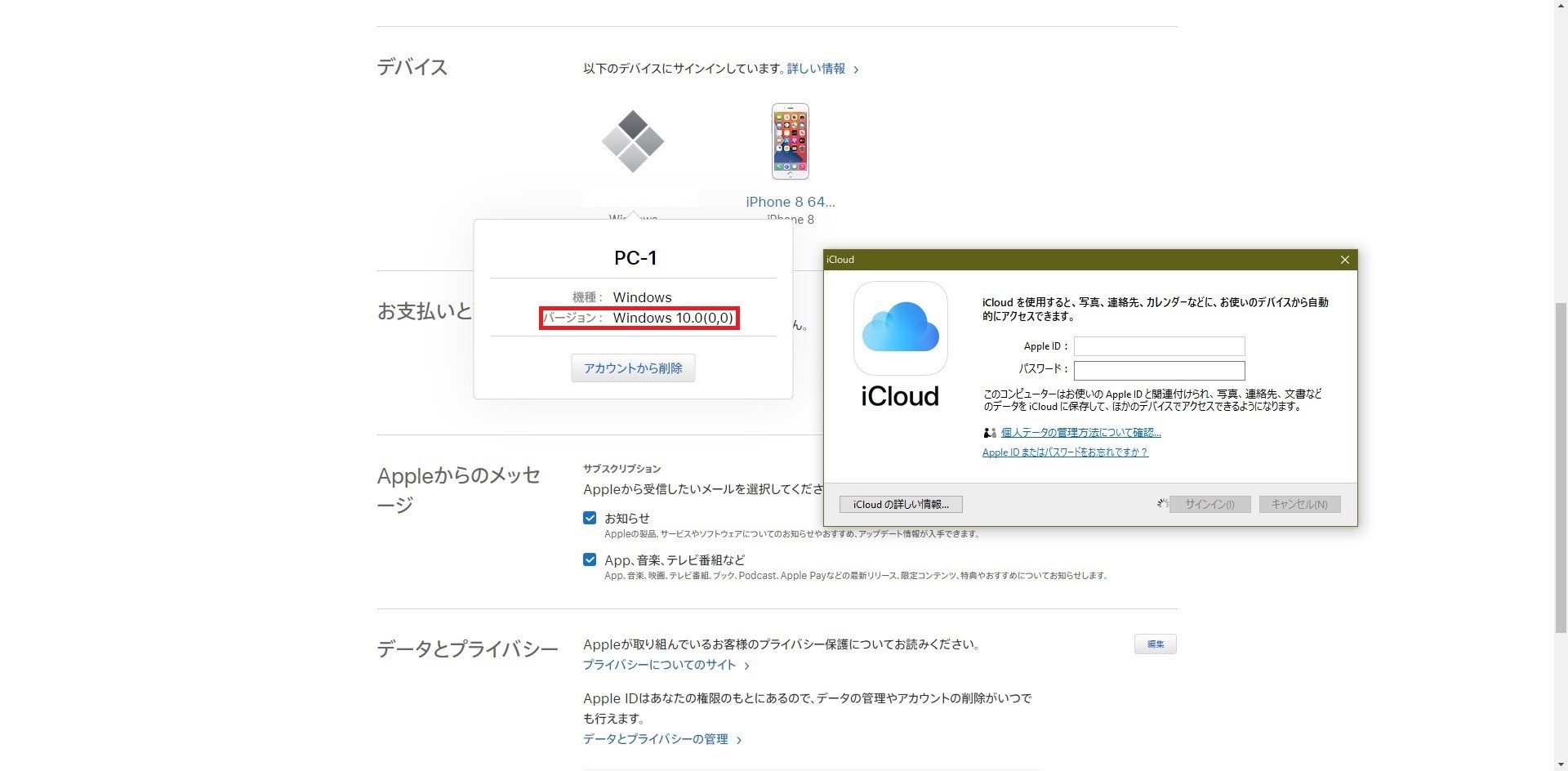Focus the パスワード input field in iCloud
This screenshot has height=771, width=1568.
click(1160, 371)
